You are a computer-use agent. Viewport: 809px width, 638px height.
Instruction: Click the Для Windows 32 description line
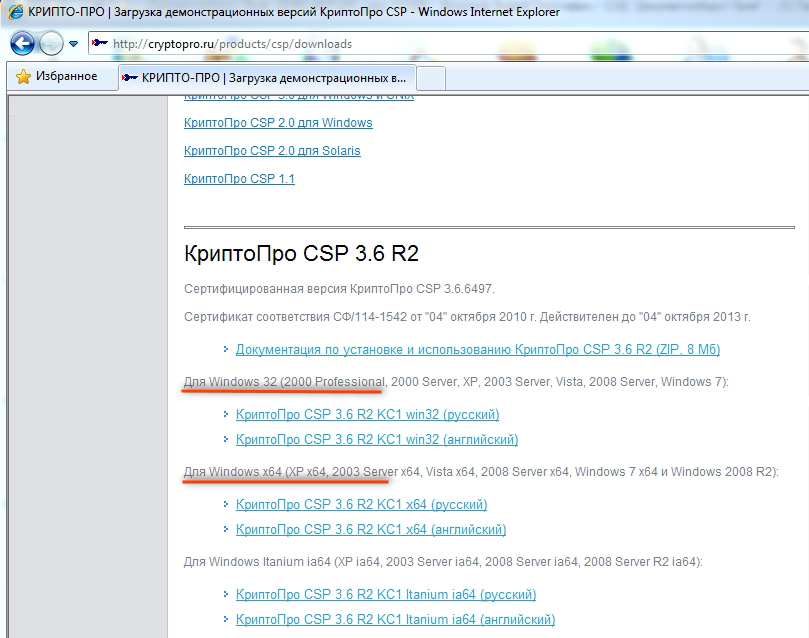[x=456, y=382]
